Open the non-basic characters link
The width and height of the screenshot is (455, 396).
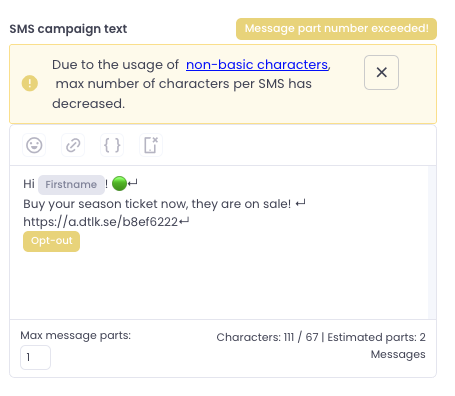[257, 64]
